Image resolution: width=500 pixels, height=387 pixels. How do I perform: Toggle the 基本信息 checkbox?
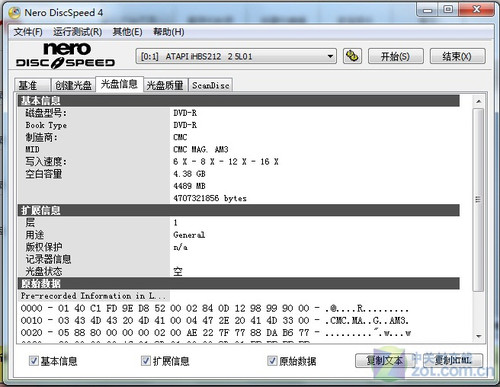[x=33, y=361]
